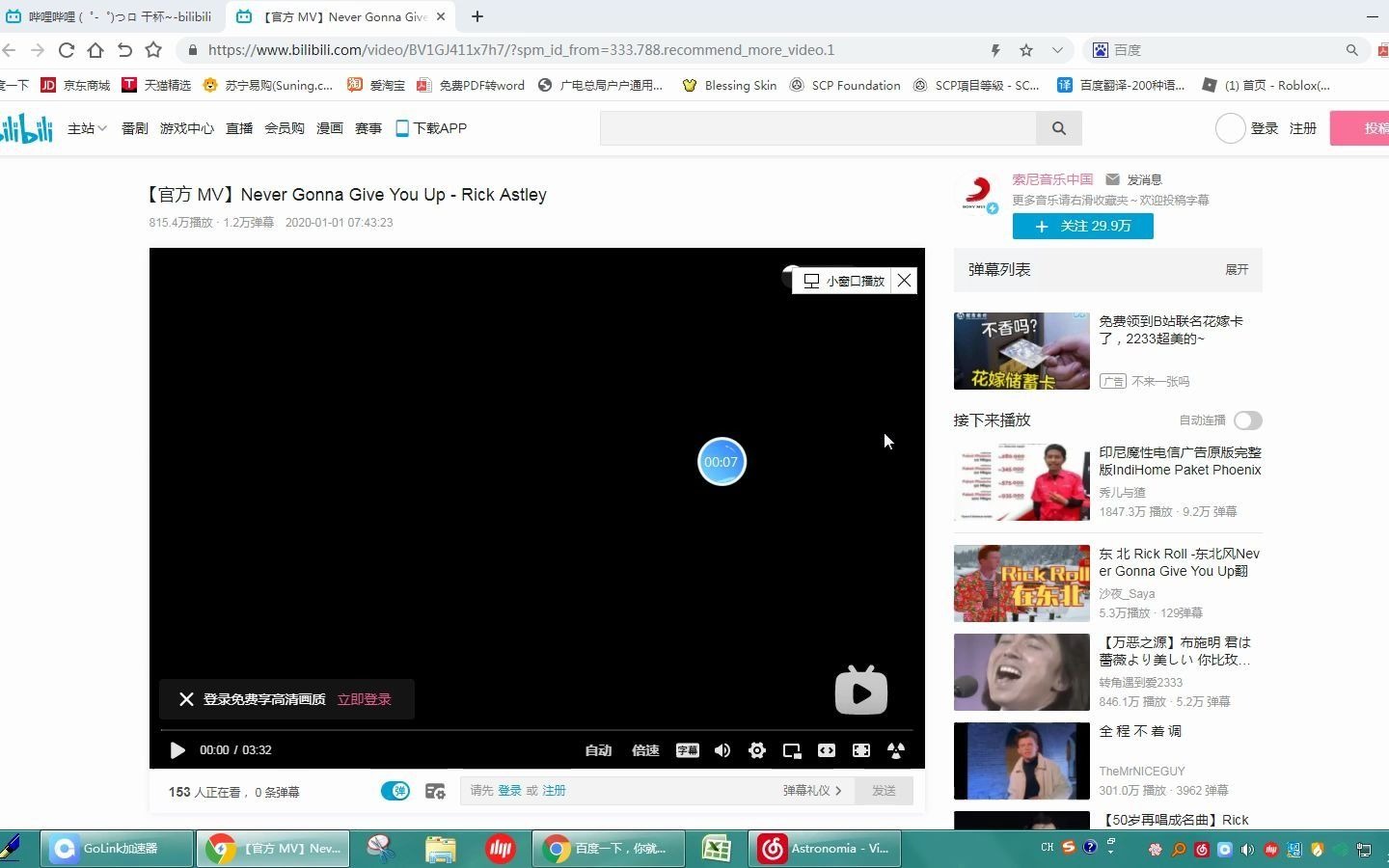Open the 自动 quality selector

coord(598,750)
